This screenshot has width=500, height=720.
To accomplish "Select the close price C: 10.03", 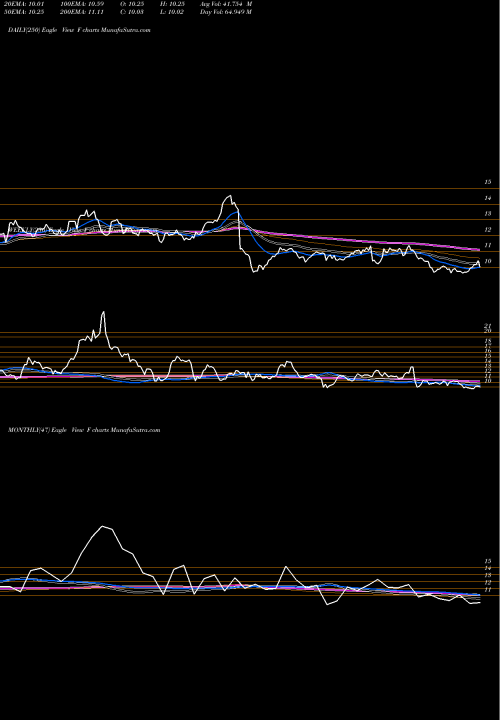I will pyautogui.click(x=133, y=12).
